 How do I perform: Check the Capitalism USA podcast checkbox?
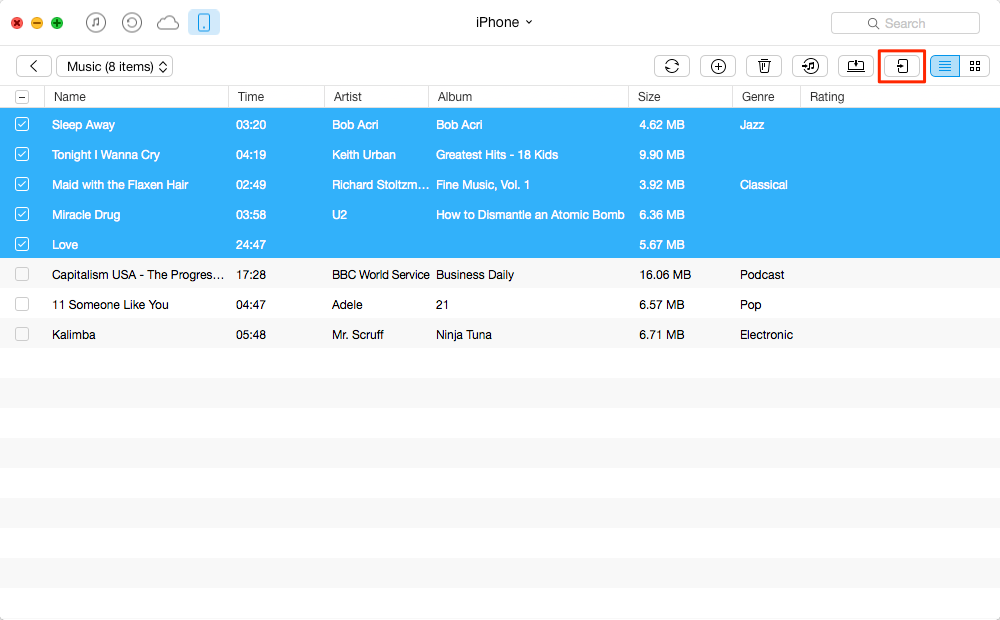click(x=22, y=274)
